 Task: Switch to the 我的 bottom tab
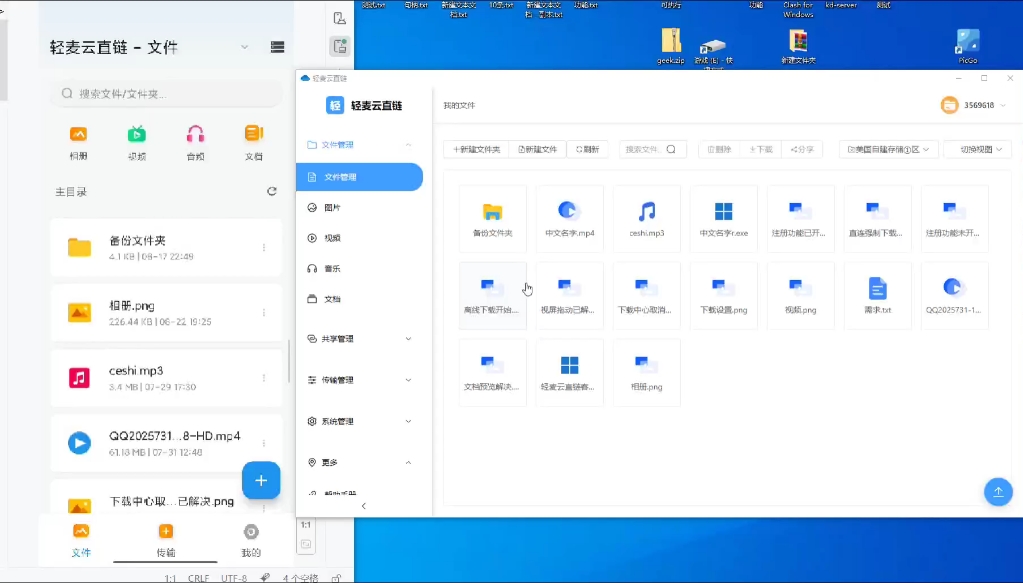coord(251,540)
